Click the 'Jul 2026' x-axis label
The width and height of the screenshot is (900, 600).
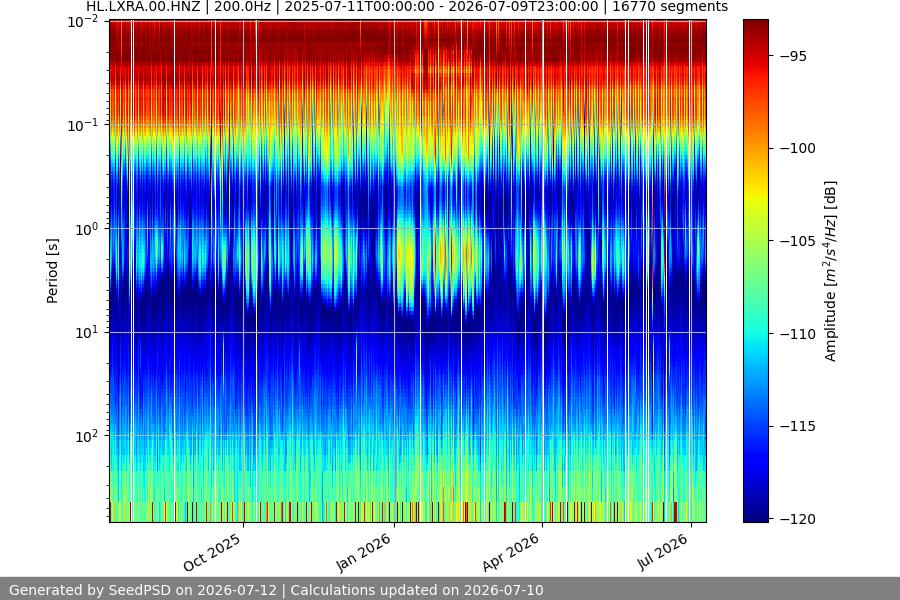tap(662, 551)
